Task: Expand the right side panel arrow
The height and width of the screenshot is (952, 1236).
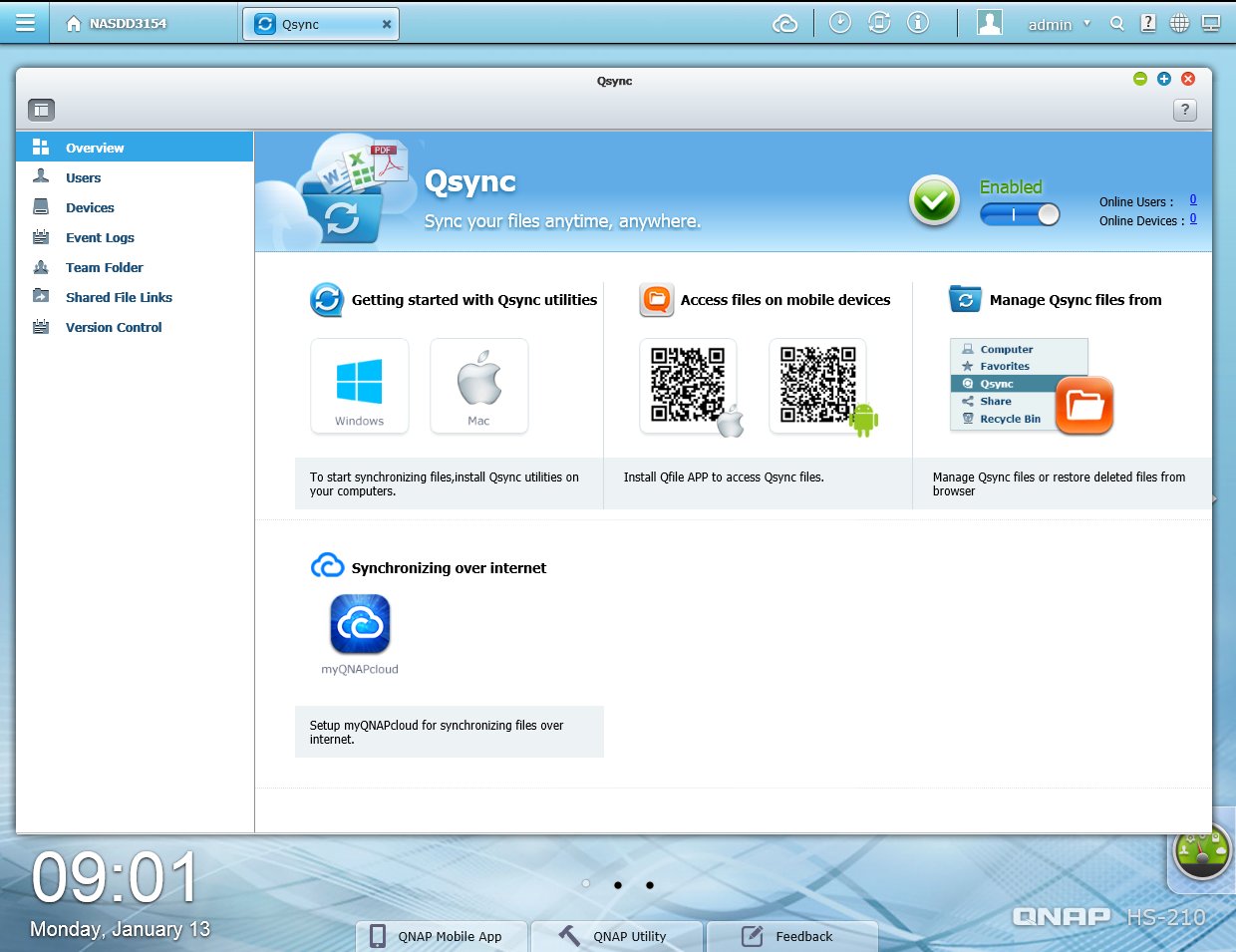Action: point(1213,498)
